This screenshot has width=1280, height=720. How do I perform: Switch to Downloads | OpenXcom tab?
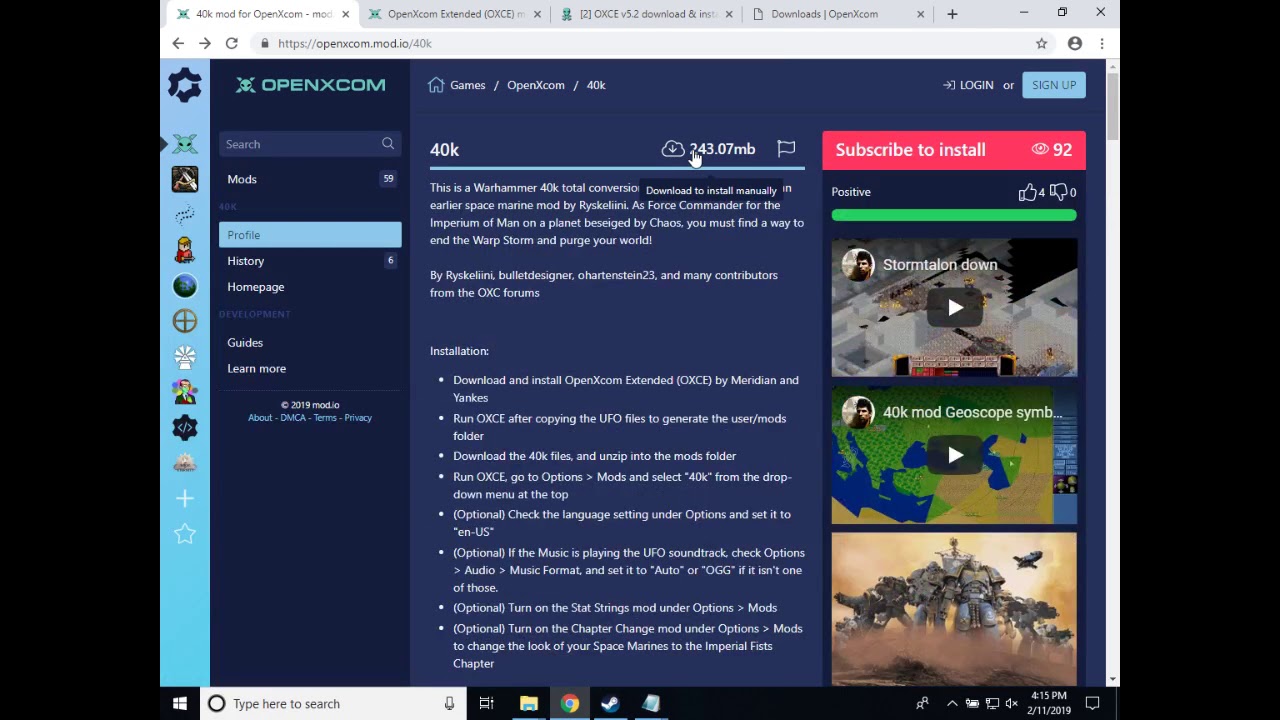(x=838, y=14)
